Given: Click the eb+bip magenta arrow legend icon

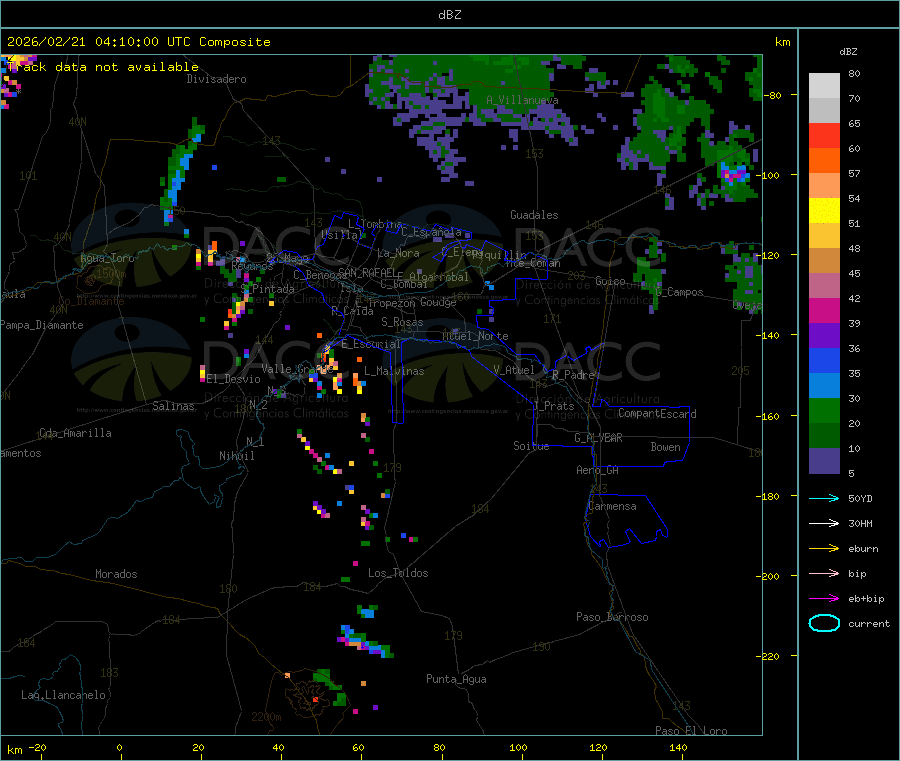Looking at the screenshot, I should coord(824,598).
